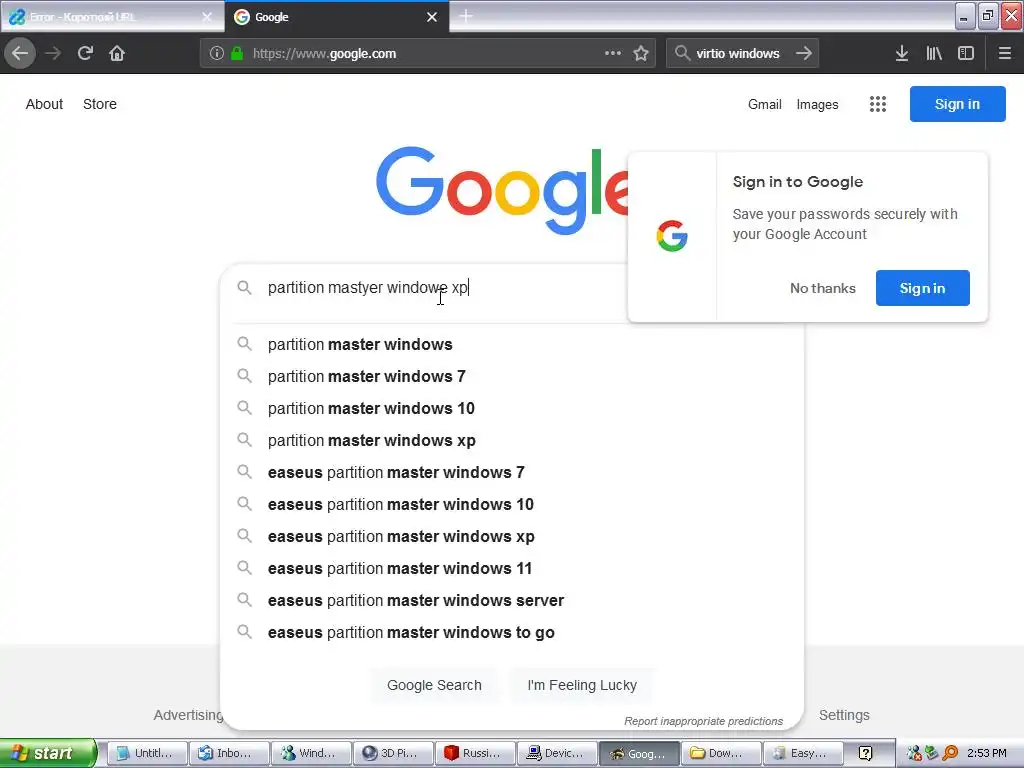Select suggestion 'partition master windows'
Image resolution: width=1024 pixels, height=768 pixels.
[x=512, y=344]
